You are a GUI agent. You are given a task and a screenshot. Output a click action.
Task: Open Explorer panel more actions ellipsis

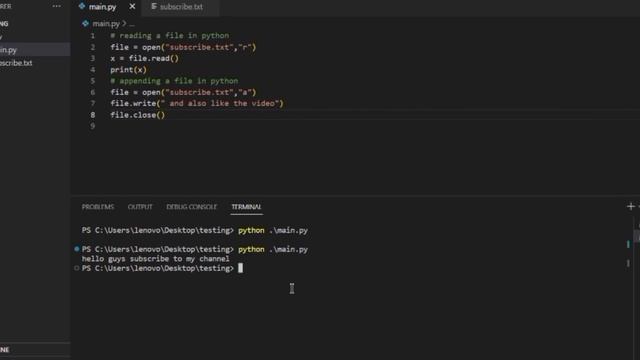57,6
